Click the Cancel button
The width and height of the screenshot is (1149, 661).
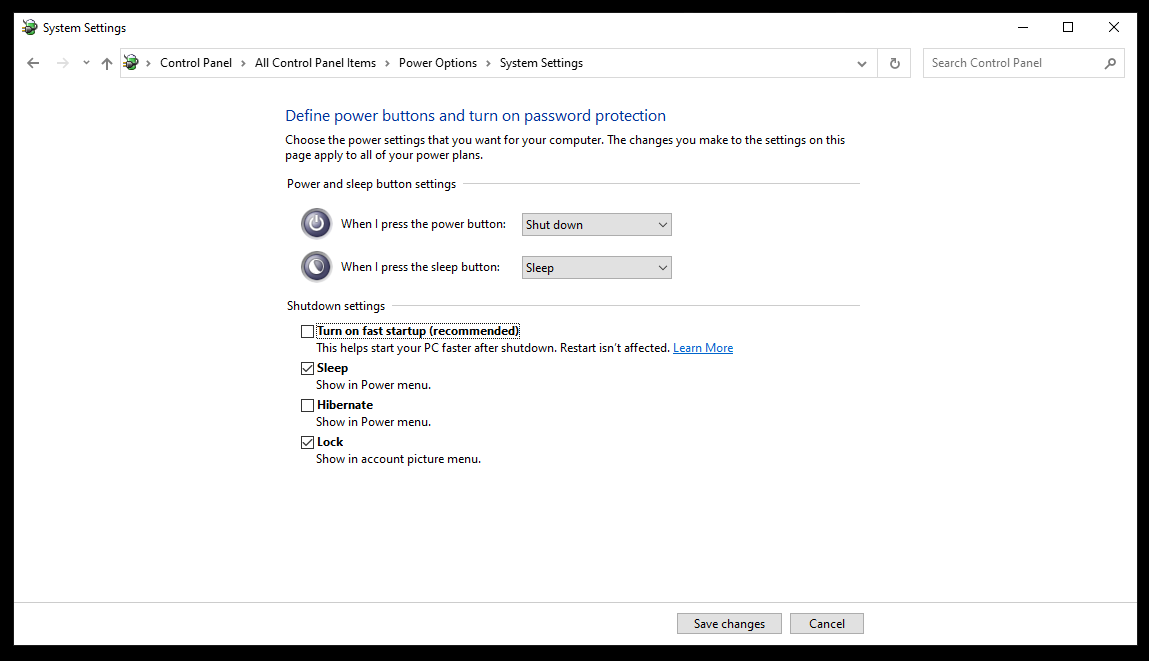pyautogui.click(x=827, y=624)
